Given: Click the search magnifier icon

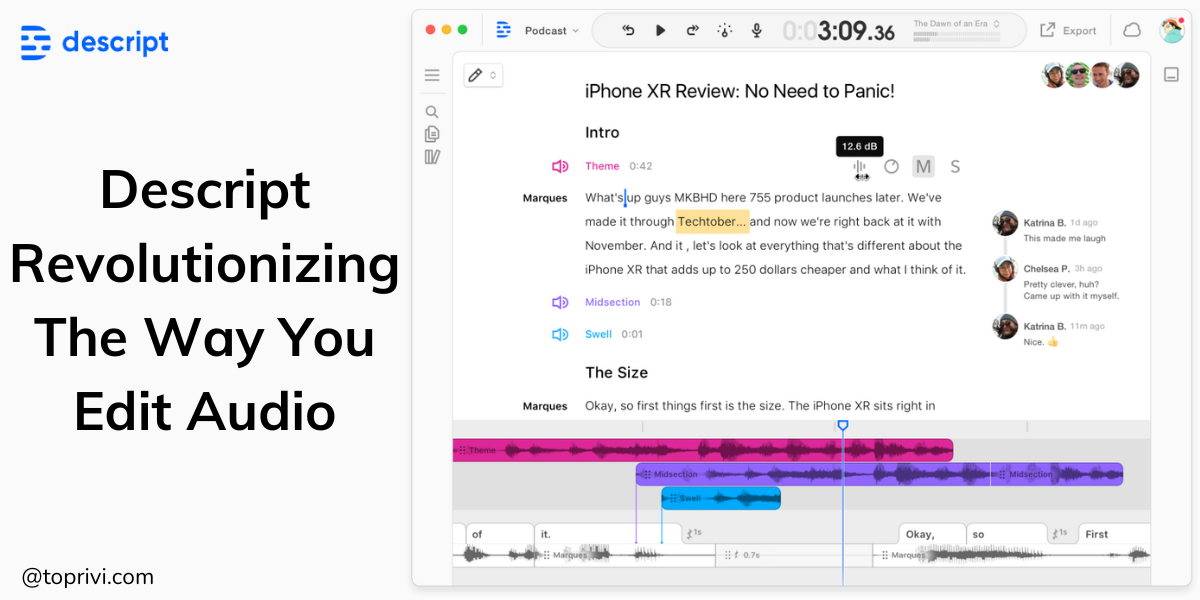Looking at the screenshot, I should click(432, 112).
